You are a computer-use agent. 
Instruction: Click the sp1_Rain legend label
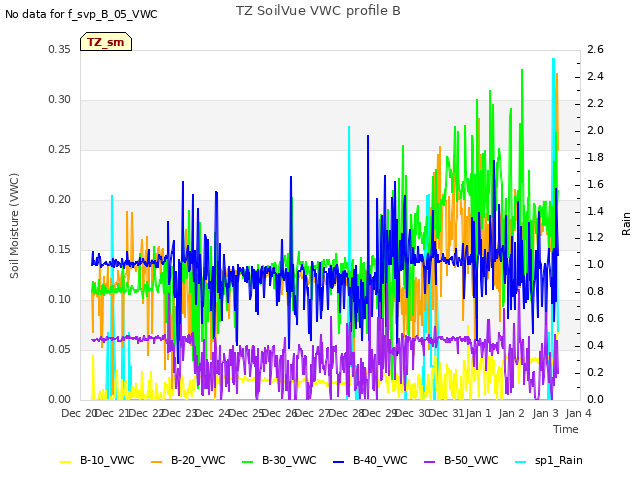(559, 460)
